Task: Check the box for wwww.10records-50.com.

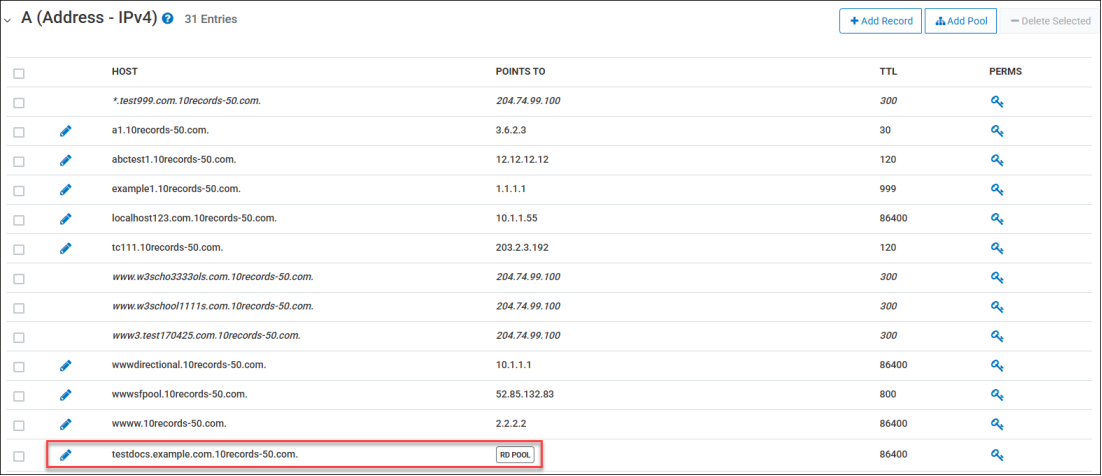Action: tap(19, 425)
